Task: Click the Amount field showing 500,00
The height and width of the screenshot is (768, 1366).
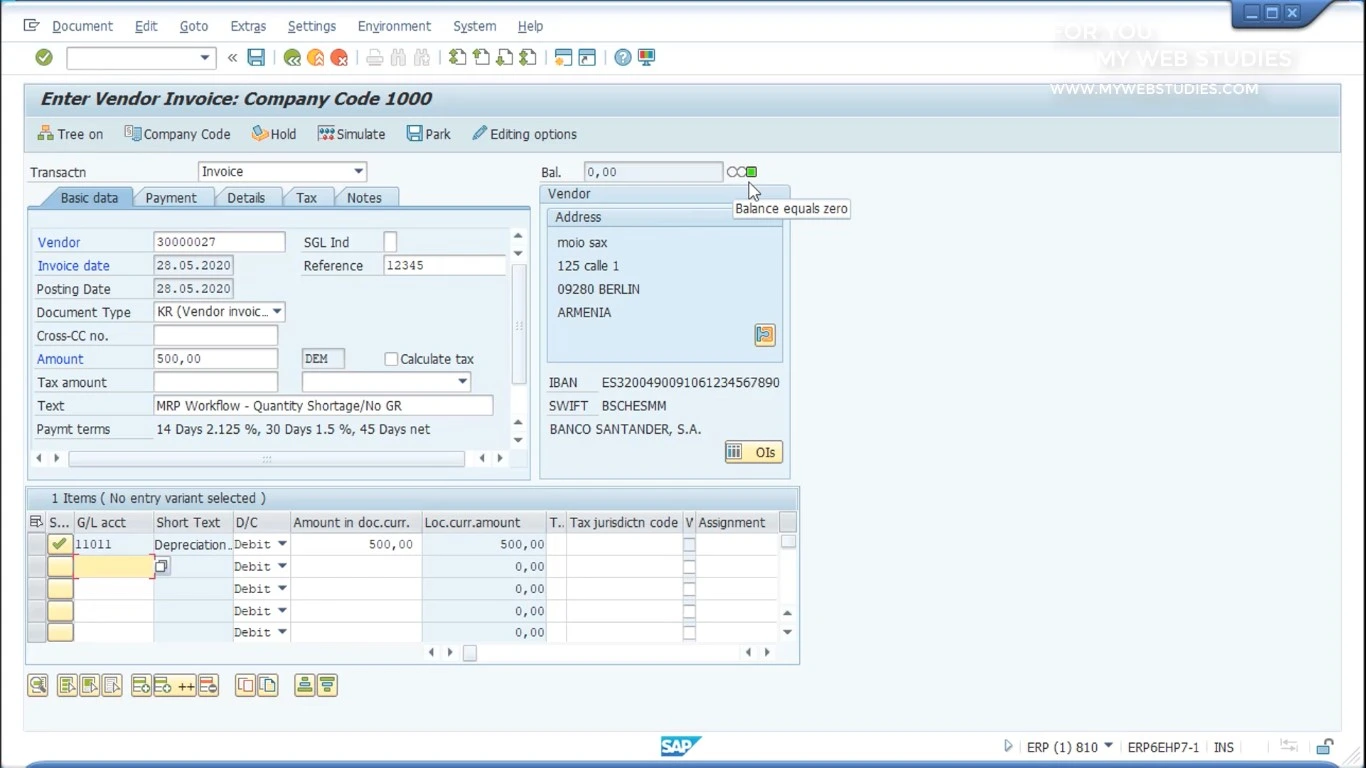Action: coord(216,359)
